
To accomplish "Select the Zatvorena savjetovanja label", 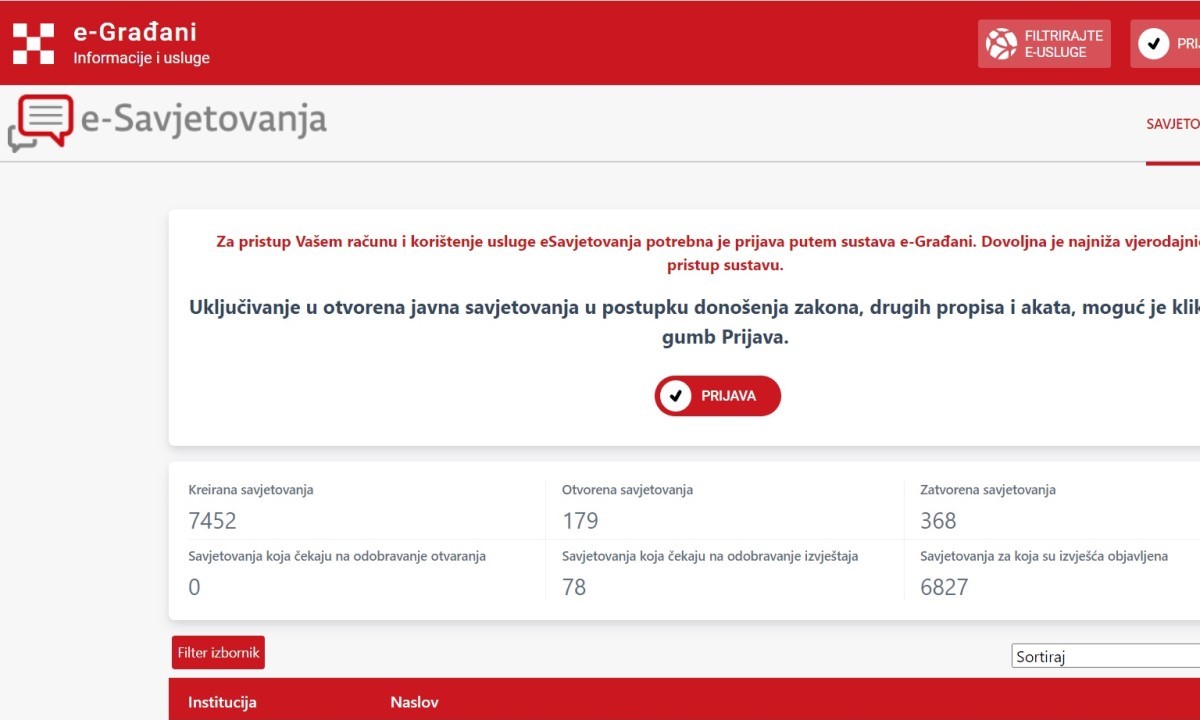I will (x=988, y=490).
